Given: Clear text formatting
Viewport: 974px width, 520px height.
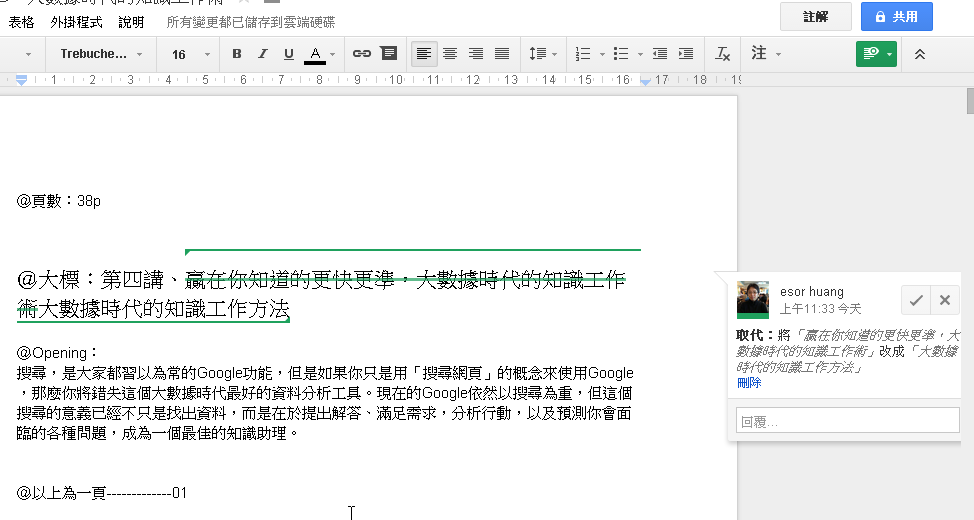Looking at the screenshot, I should pyautogui.click(x=723, y=54).
